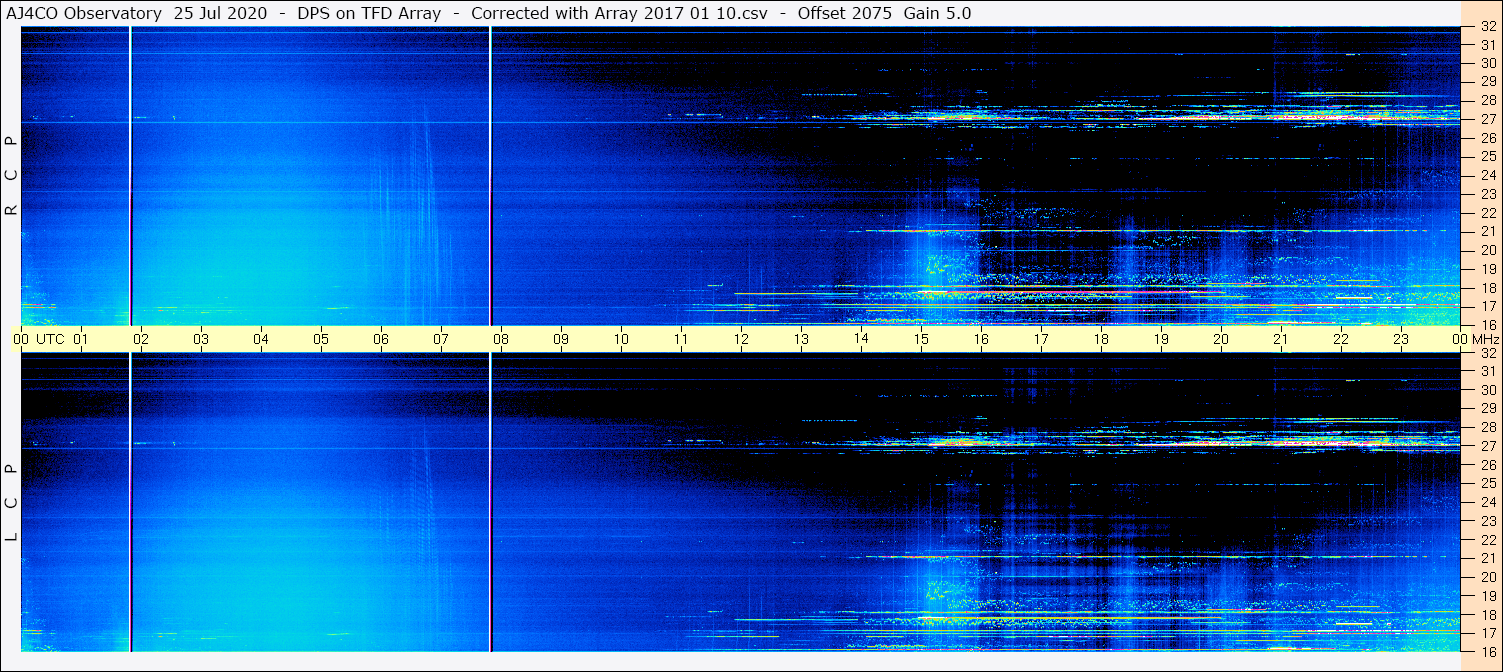Screen dimensions: 1503x672
Task: Click the 19 hour label on time axis
Action: [1161, 339]
